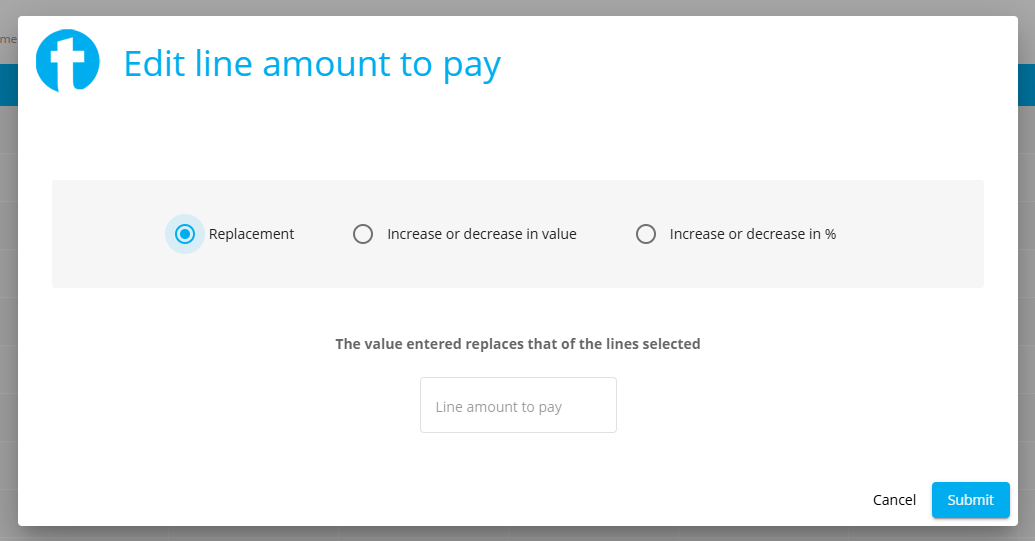Cancel the edit line amount dialog

[x=894, y=500]
